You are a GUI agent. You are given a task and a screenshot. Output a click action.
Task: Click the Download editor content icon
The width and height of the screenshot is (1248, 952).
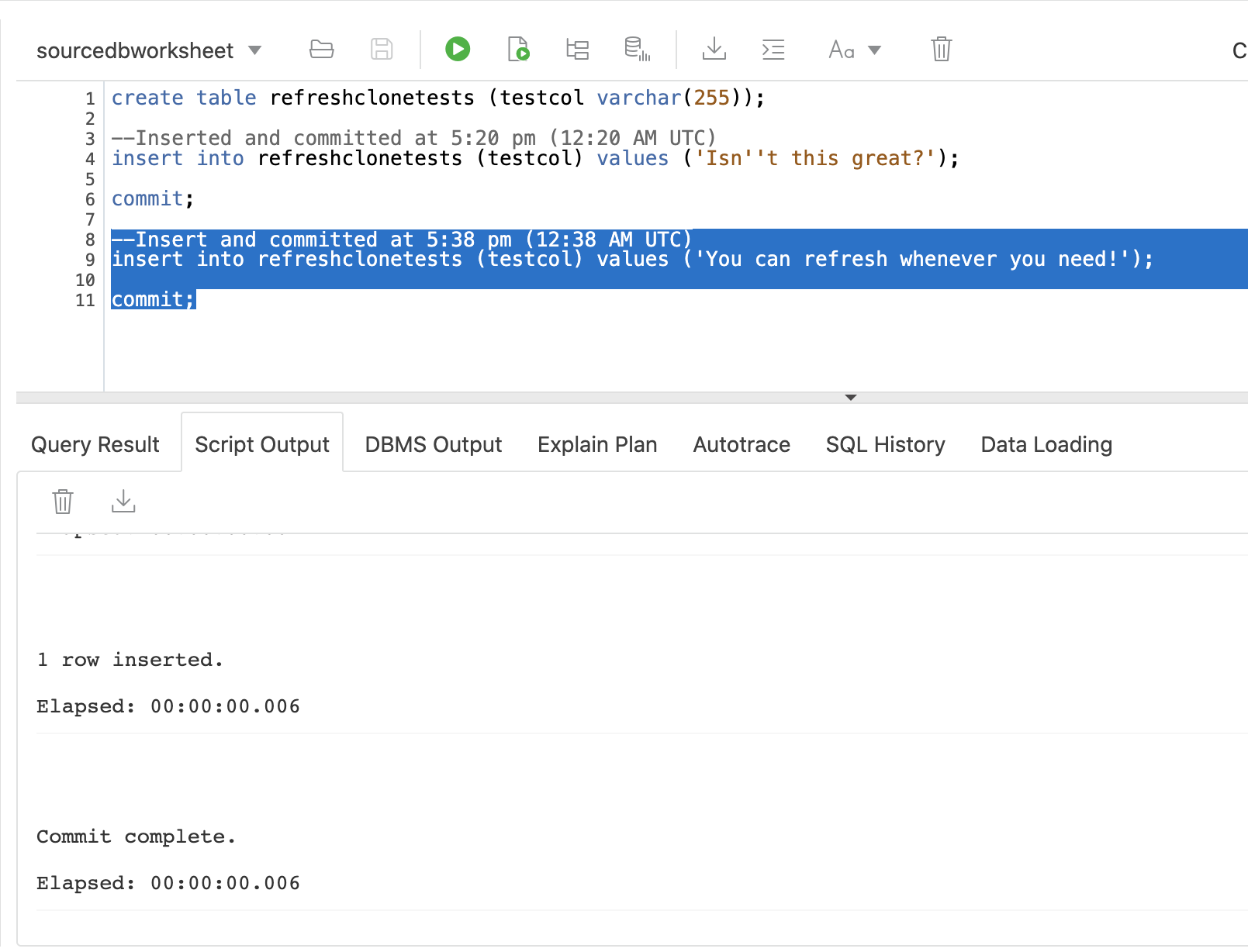click(714, 50)
